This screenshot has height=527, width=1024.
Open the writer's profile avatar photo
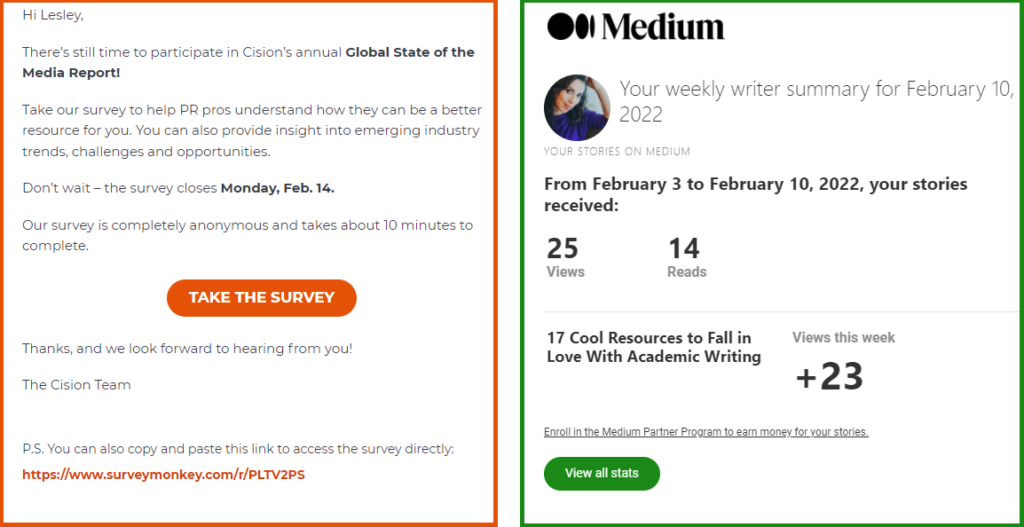[x=577, y=108]
